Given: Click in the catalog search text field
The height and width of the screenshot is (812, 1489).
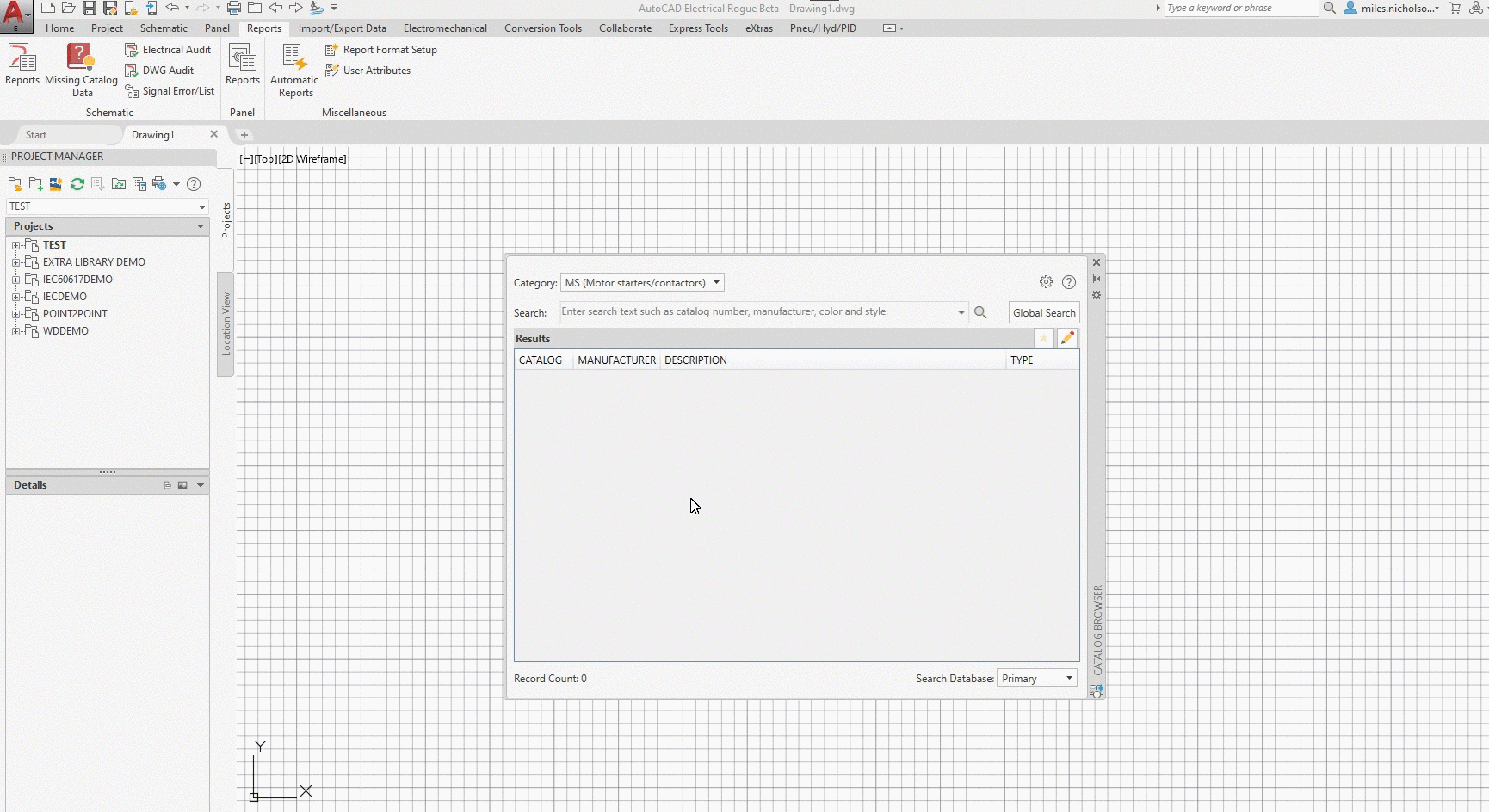Looking at the screenshot, I should pos(757,312).
